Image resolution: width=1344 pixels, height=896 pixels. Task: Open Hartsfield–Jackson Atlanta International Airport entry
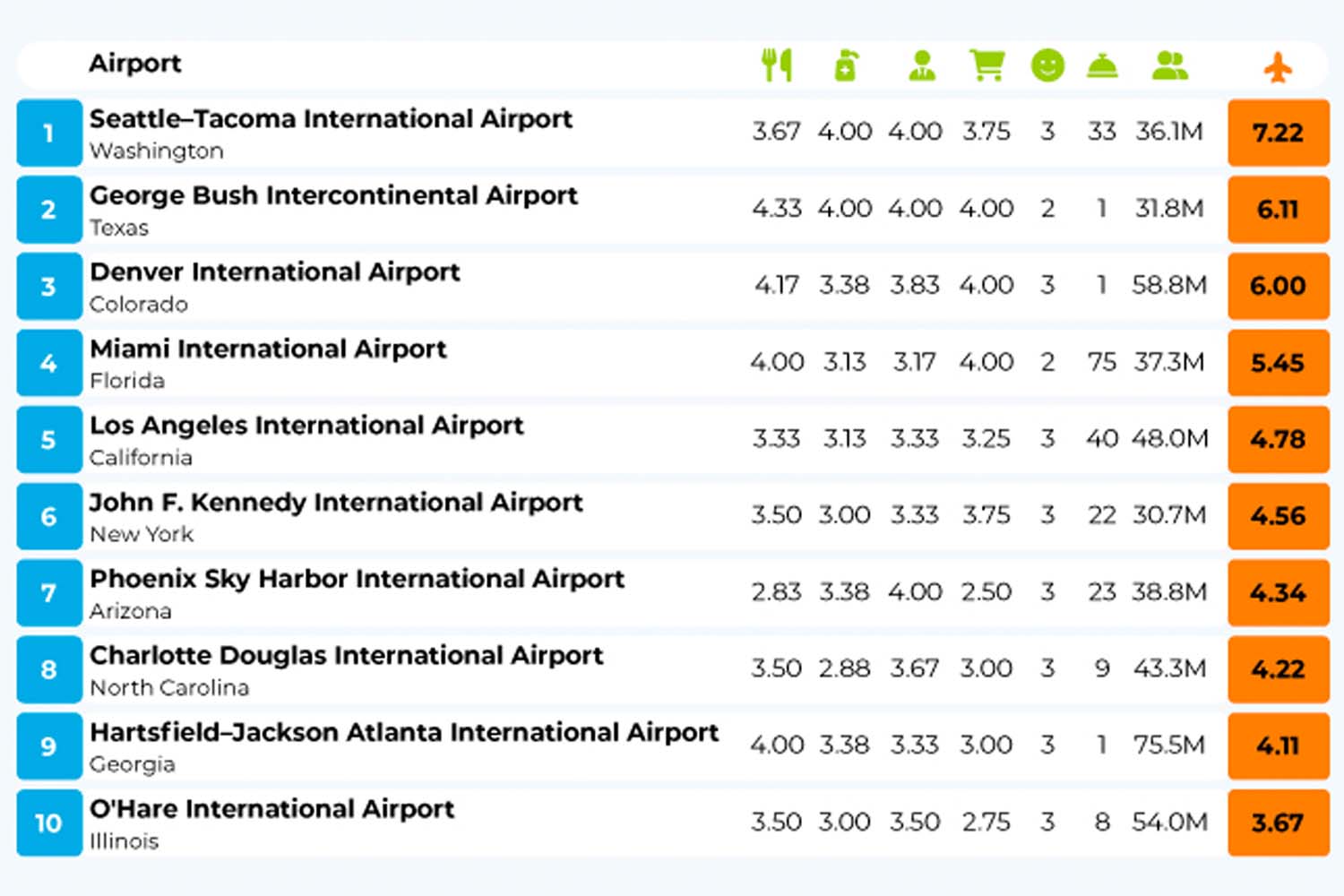404,732
